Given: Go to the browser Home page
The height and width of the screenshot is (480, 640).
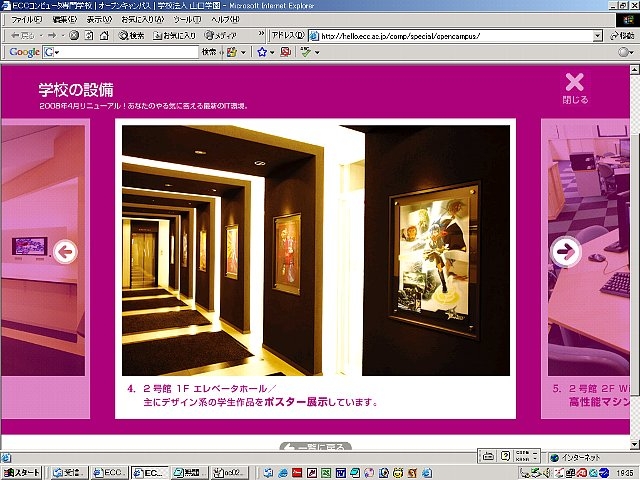Looking at the screenshot, I should point(104,35).
